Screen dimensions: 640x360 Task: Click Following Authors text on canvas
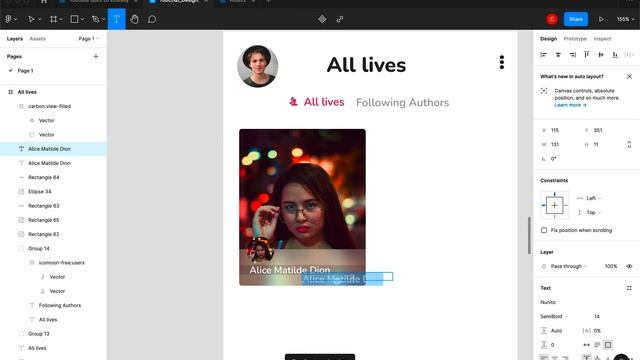tap(402, 102)
